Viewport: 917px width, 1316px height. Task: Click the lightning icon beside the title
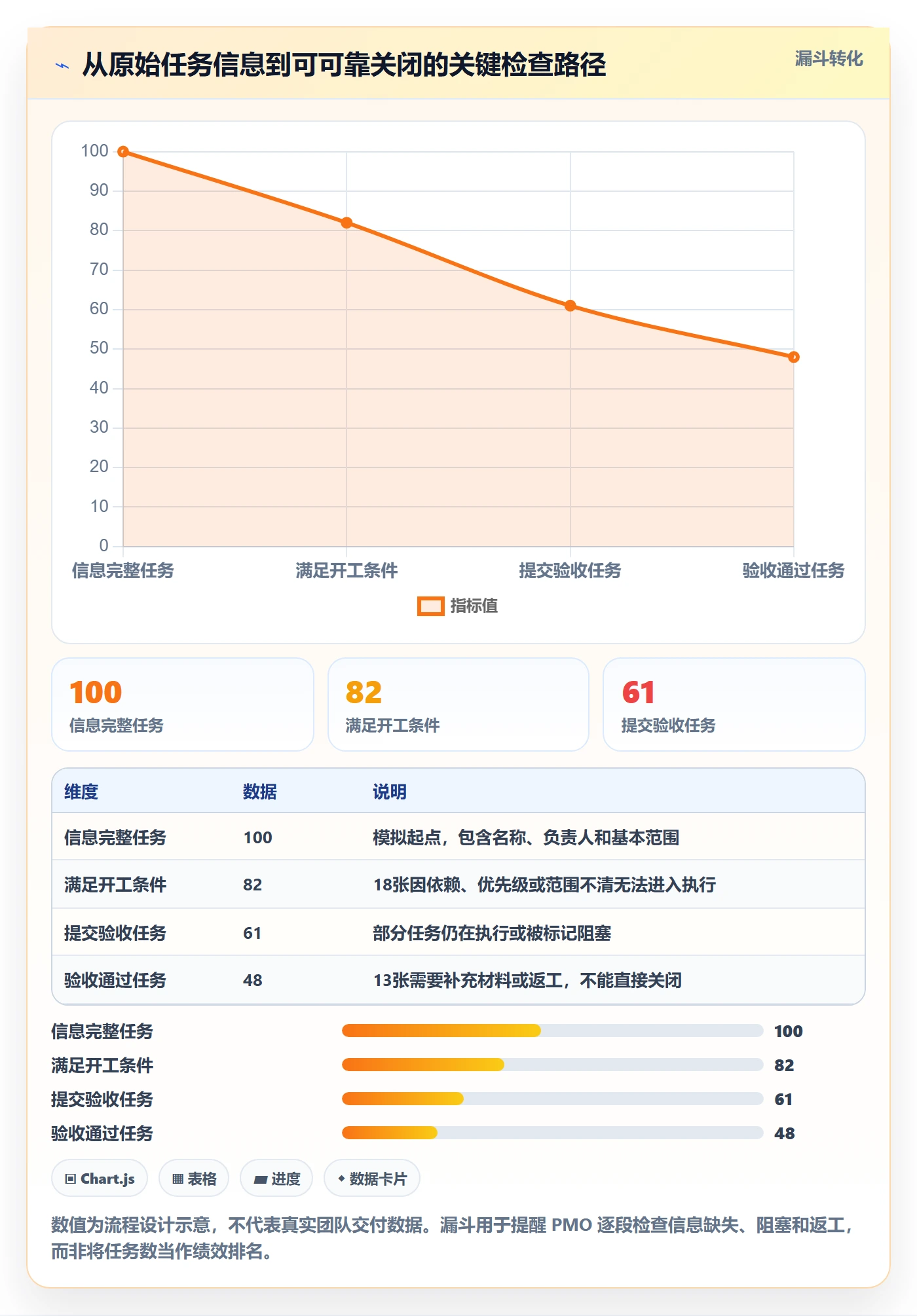(x=62, y=65)
